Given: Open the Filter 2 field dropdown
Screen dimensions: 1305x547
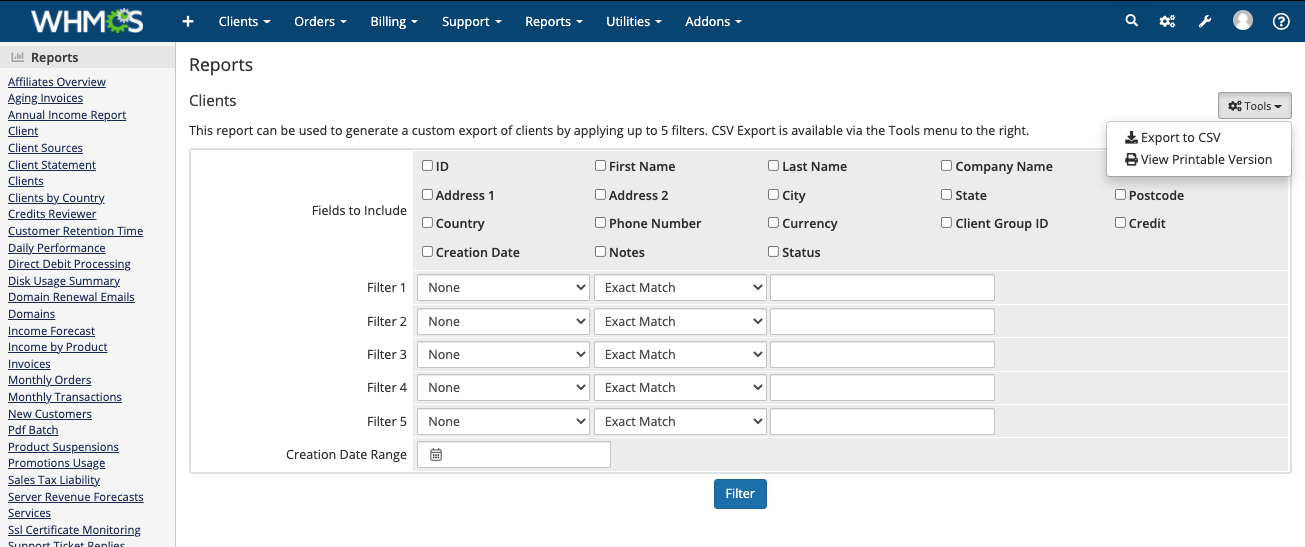Looking at the screenshot, I should tap(504, 321).
